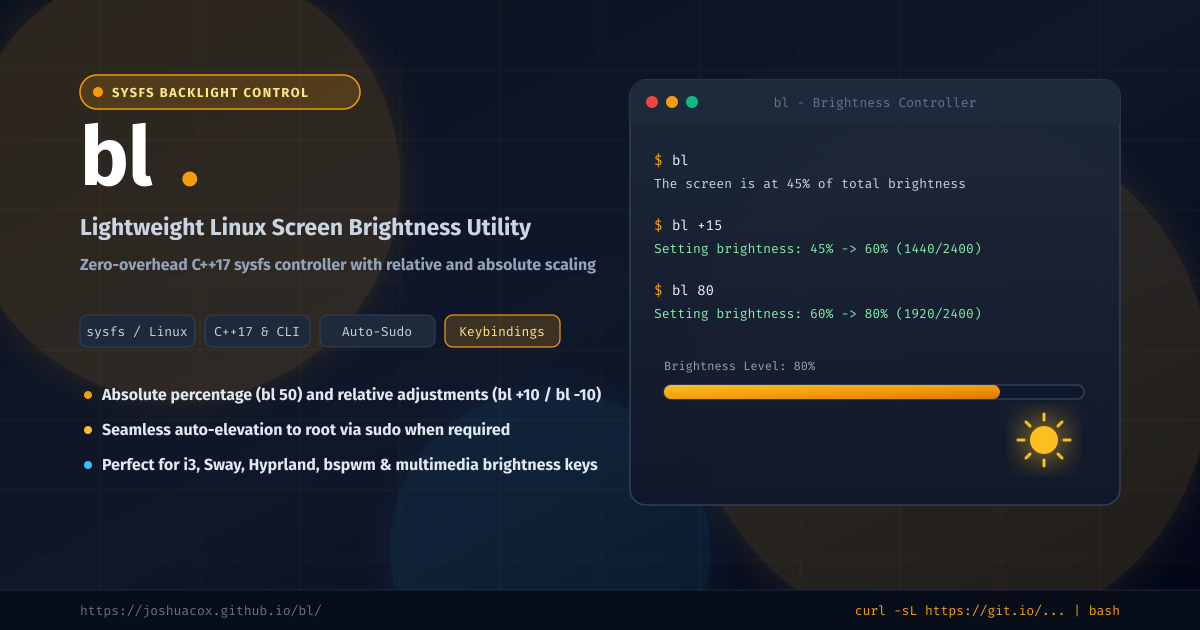Select the sysfs / Linux tag
1200x630 pixels.
coord(137,331)
